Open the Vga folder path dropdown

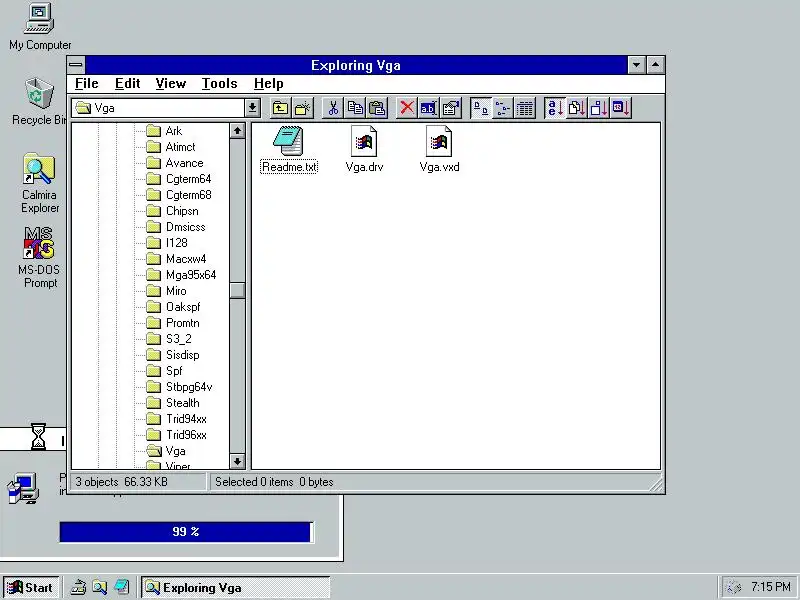[252, 108]
